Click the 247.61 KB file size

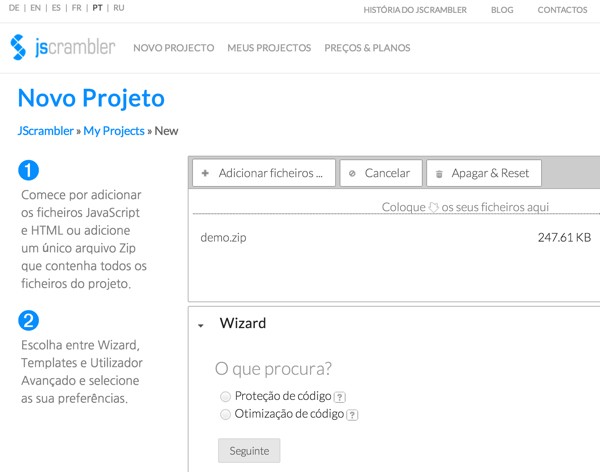564,238
